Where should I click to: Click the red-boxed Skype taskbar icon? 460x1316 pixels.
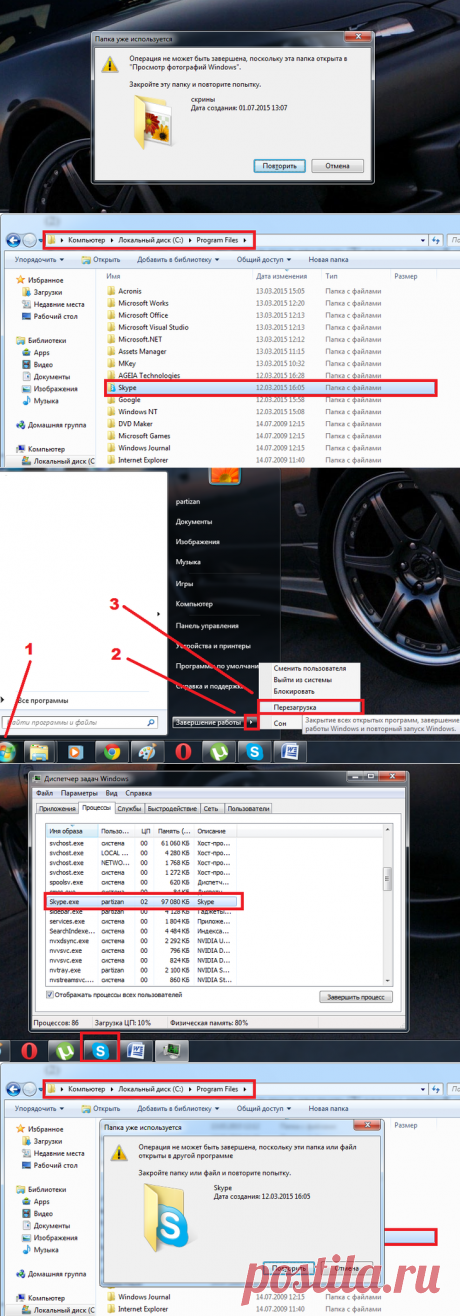point(101,1049)
